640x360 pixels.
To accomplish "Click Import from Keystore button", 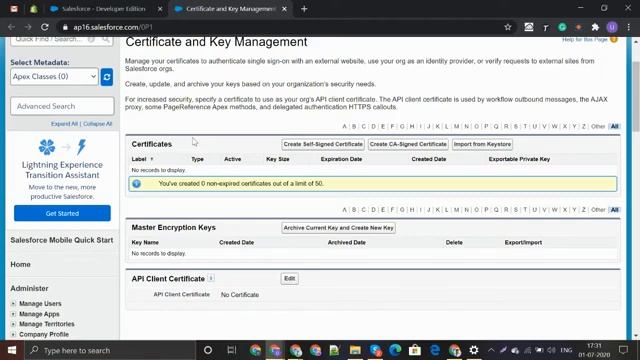I will click(x=482, y=144).
